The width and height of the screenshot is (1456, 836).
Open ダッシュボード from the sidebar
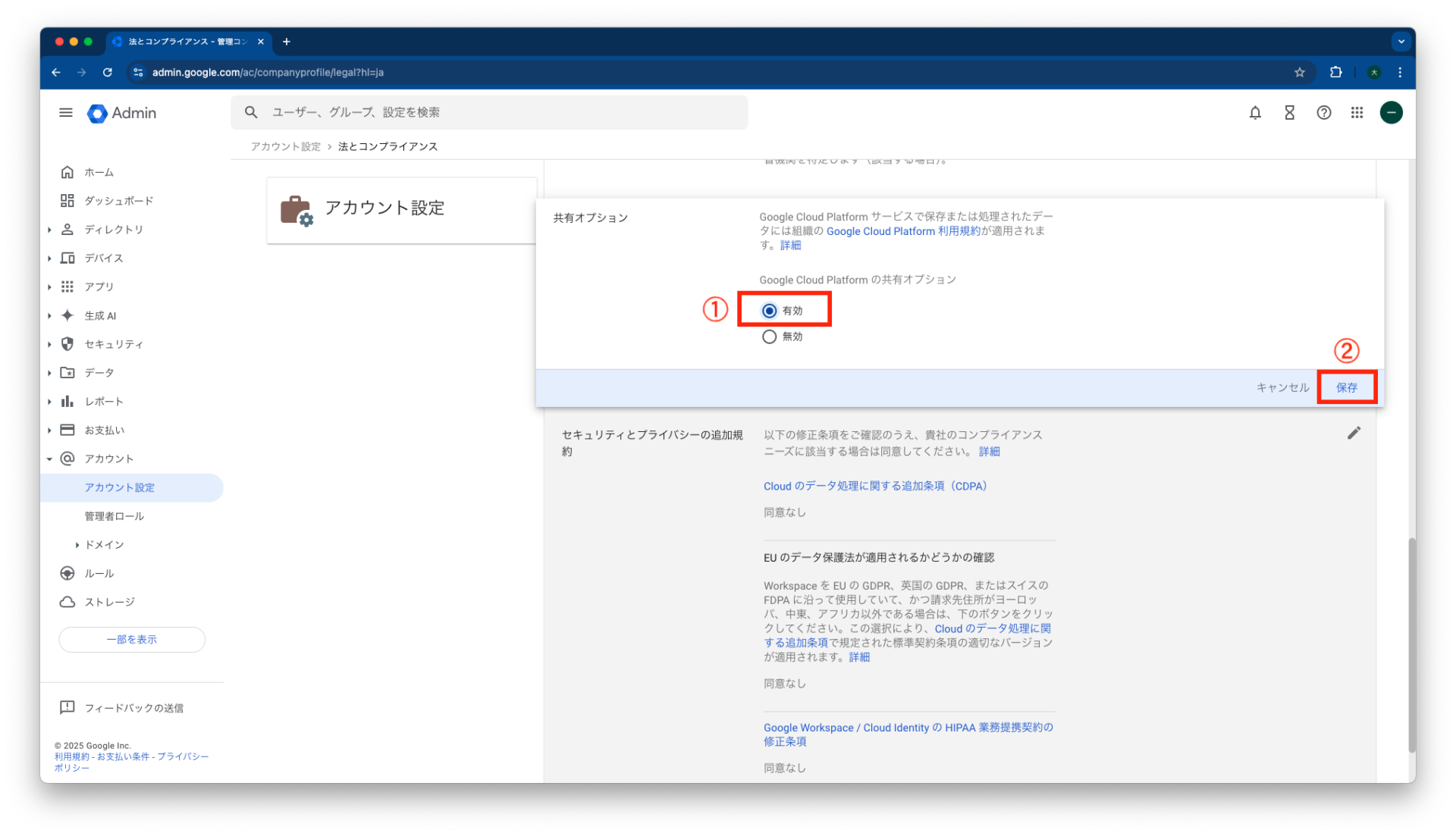(x=118, y=201)
